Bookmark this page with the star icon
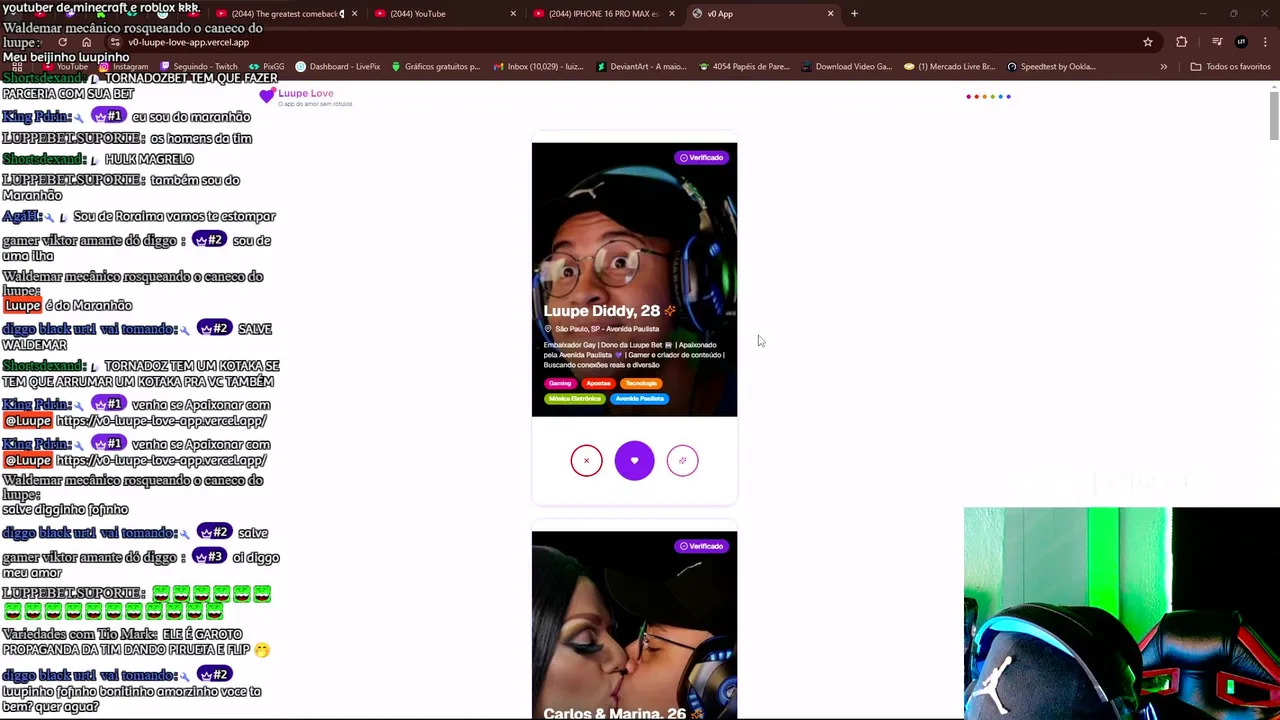Image resolution: width=1280 pixels, height=720 pixels. pyautogui.click(x=1148, y=42)
